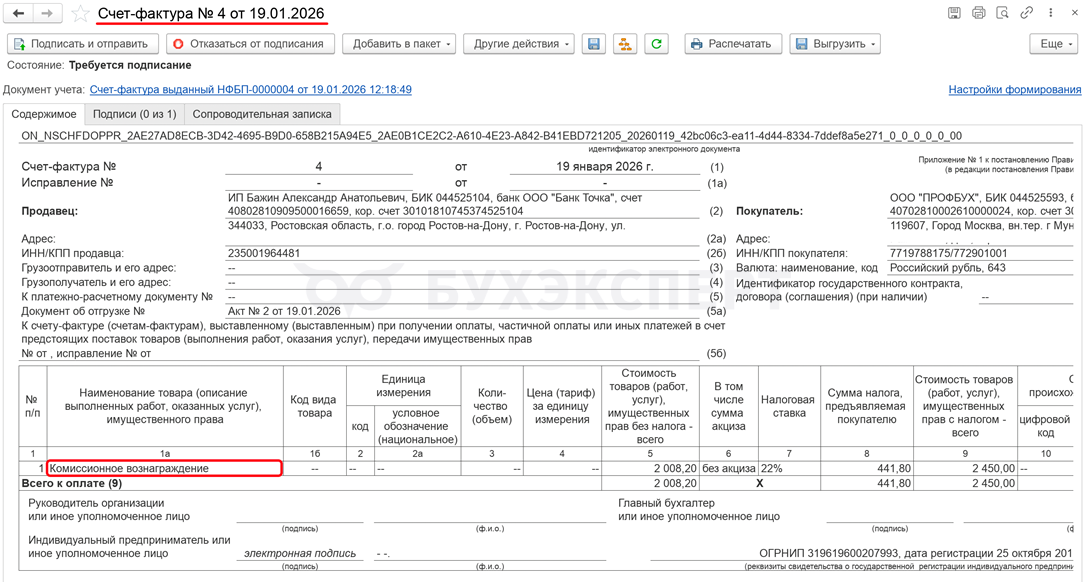Click the 22% tax rate cell
This screenshot has height=582, width=1085.
[x=790, y=469]
